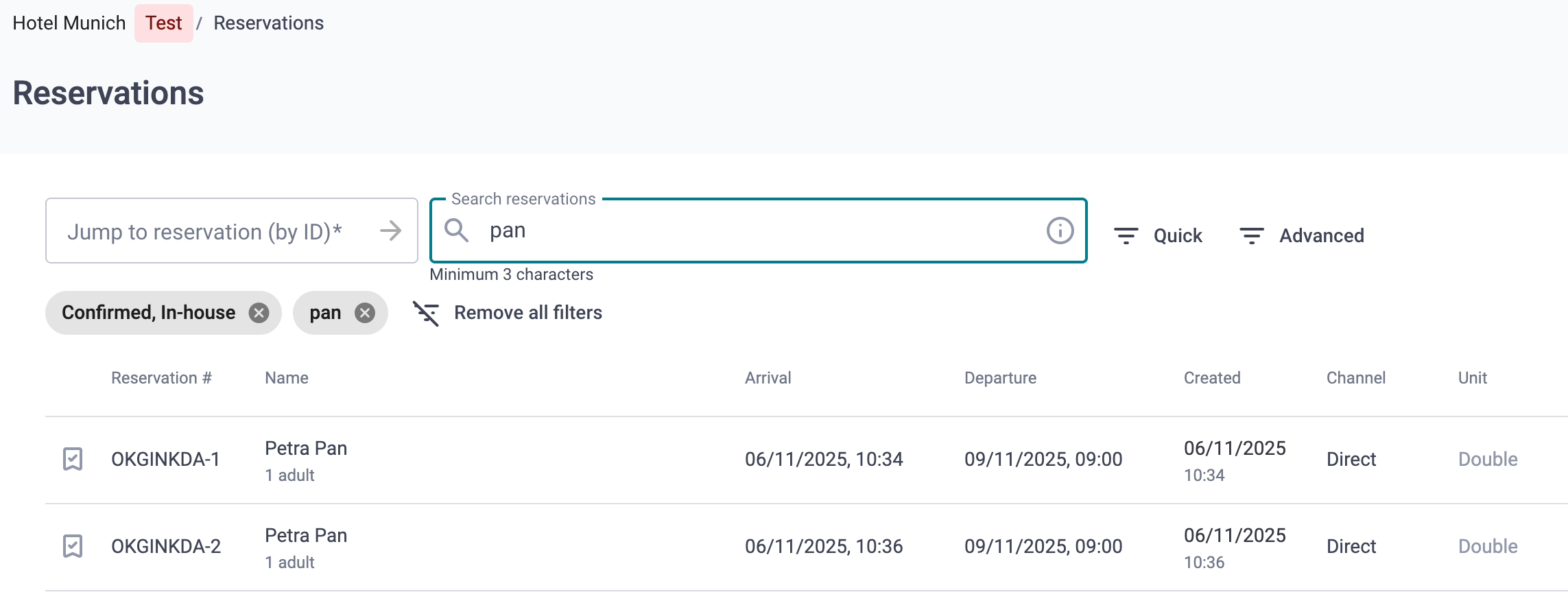The height and width of the screenshot is (601, 1568).
Task: Click bookmark status icon for OKGINKDA-2
Action: coord(73,546)
